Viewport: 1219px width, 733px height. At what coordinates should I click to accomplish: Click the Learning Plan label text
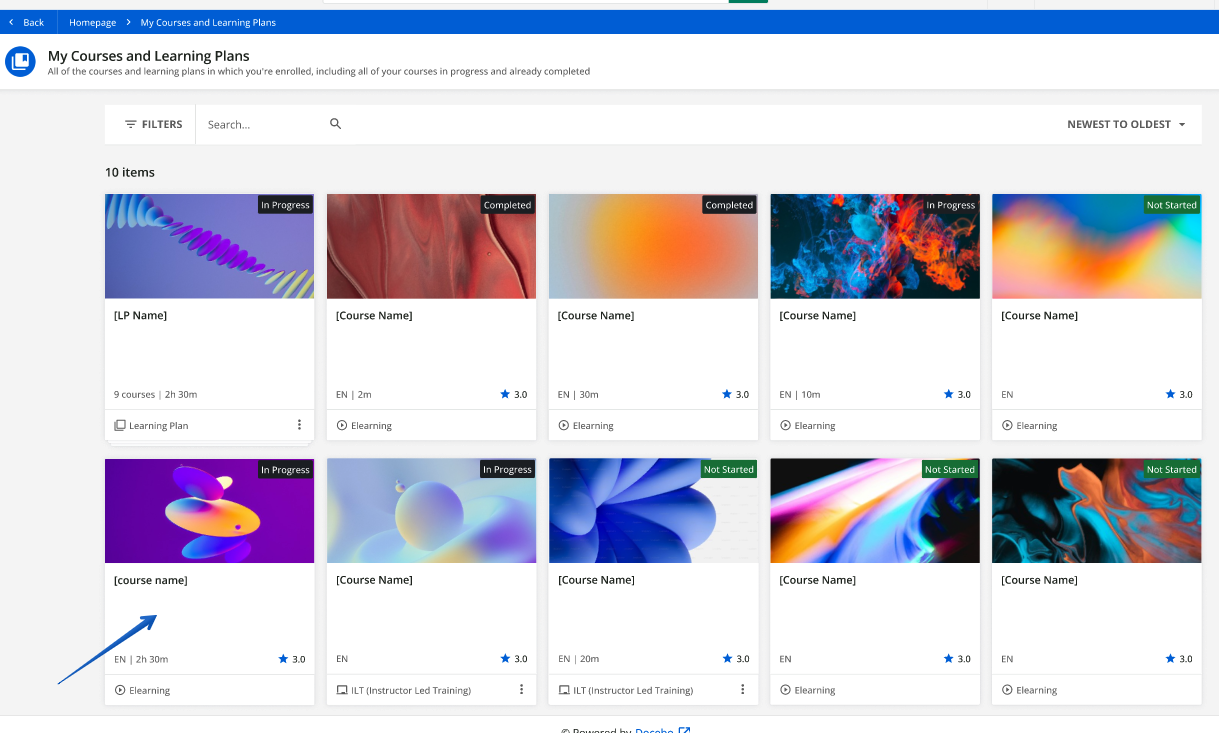(159, 425)
